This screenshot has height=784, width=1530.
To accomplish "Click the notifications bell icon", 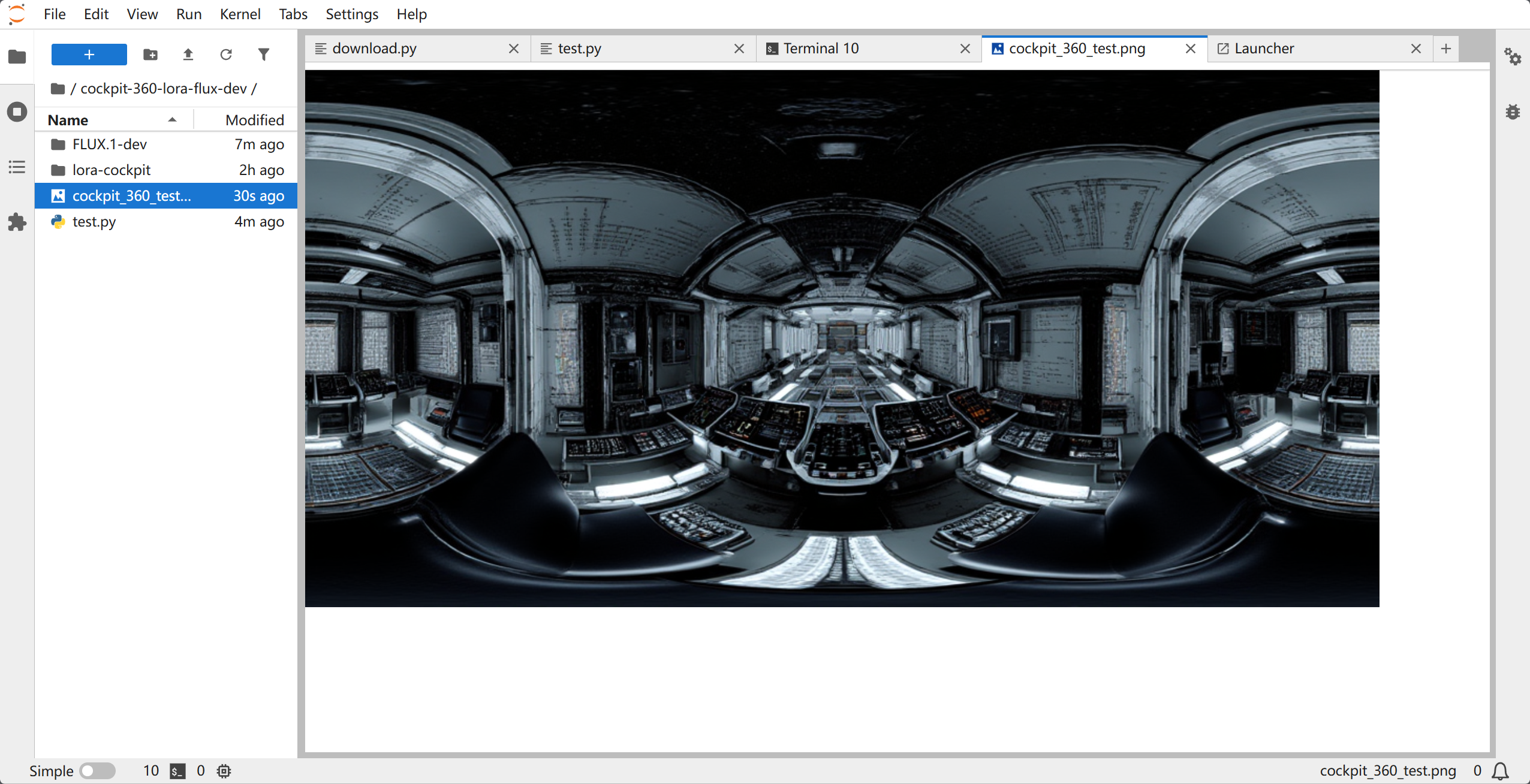I will pyautogui.click(x=1500, y=771).
